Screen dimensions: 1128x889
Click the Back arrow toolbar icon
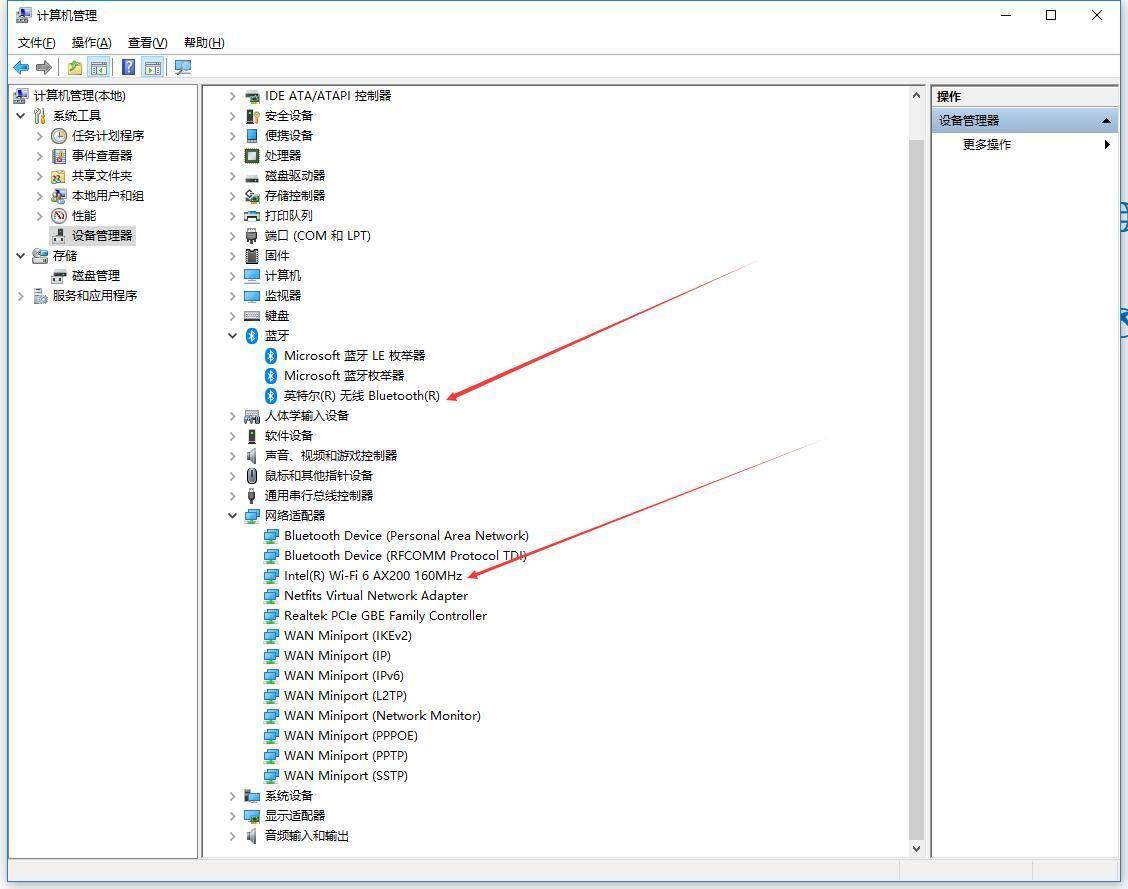point(21,68)
